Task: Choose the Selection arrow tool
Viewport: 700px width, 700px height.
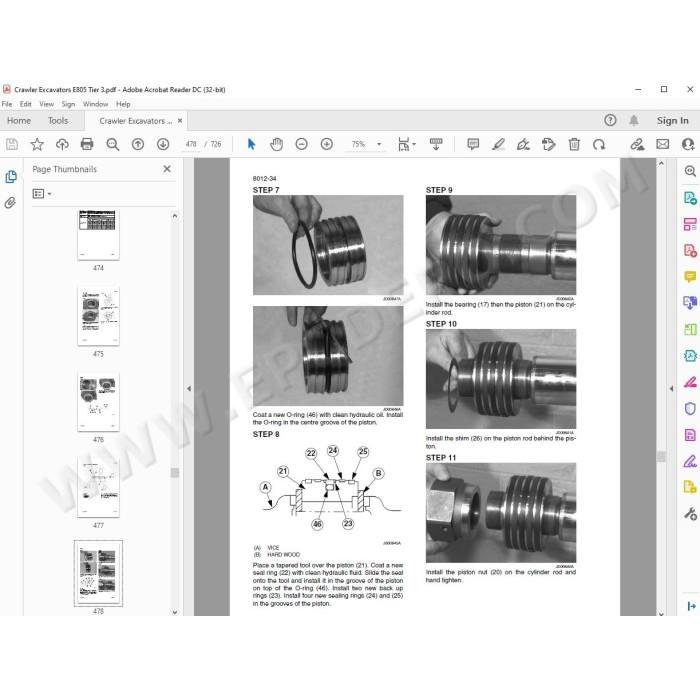Action: pyautogui.click(x=251, y=144)
